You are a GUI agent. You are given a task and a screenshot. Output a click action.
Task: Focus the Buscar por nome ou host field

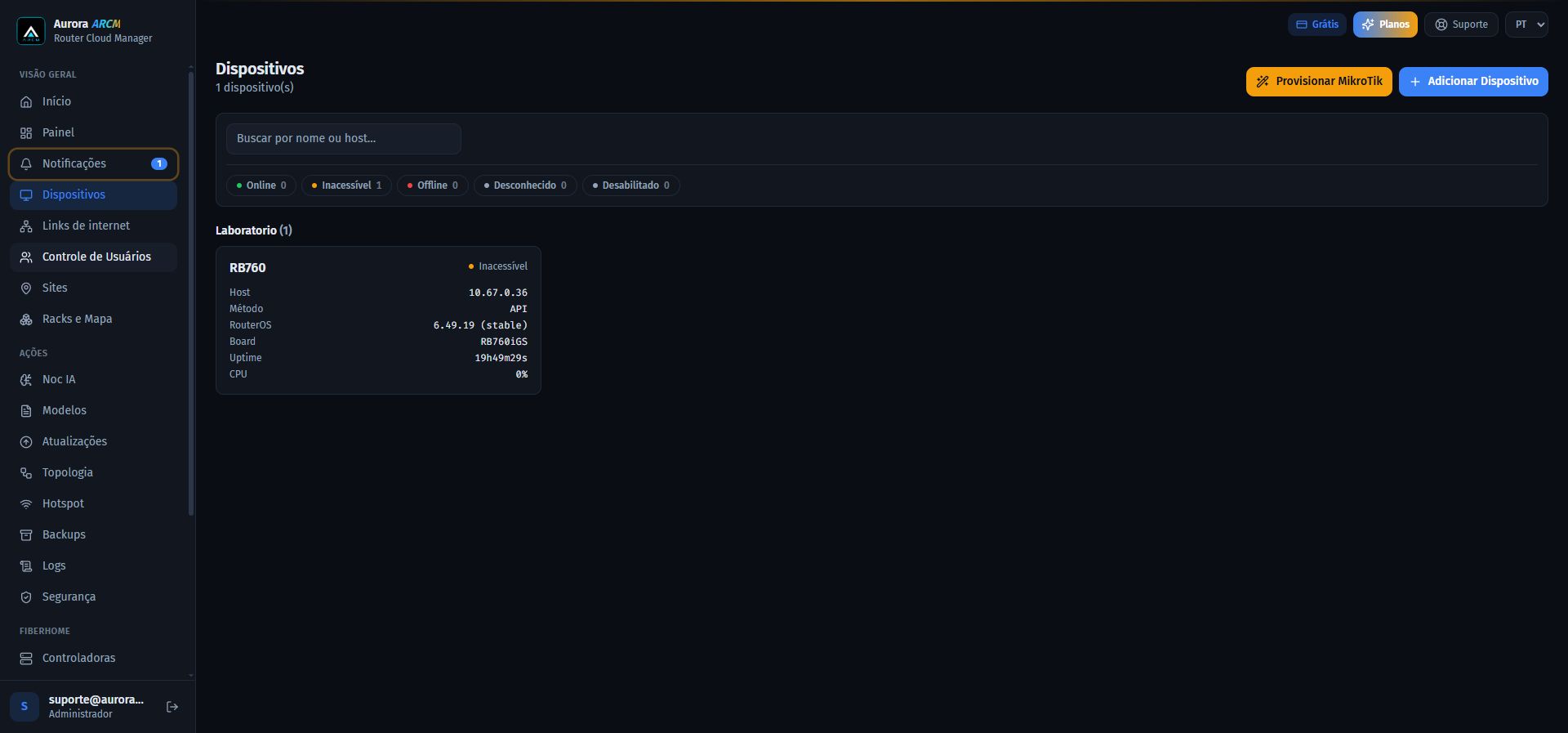344,139
